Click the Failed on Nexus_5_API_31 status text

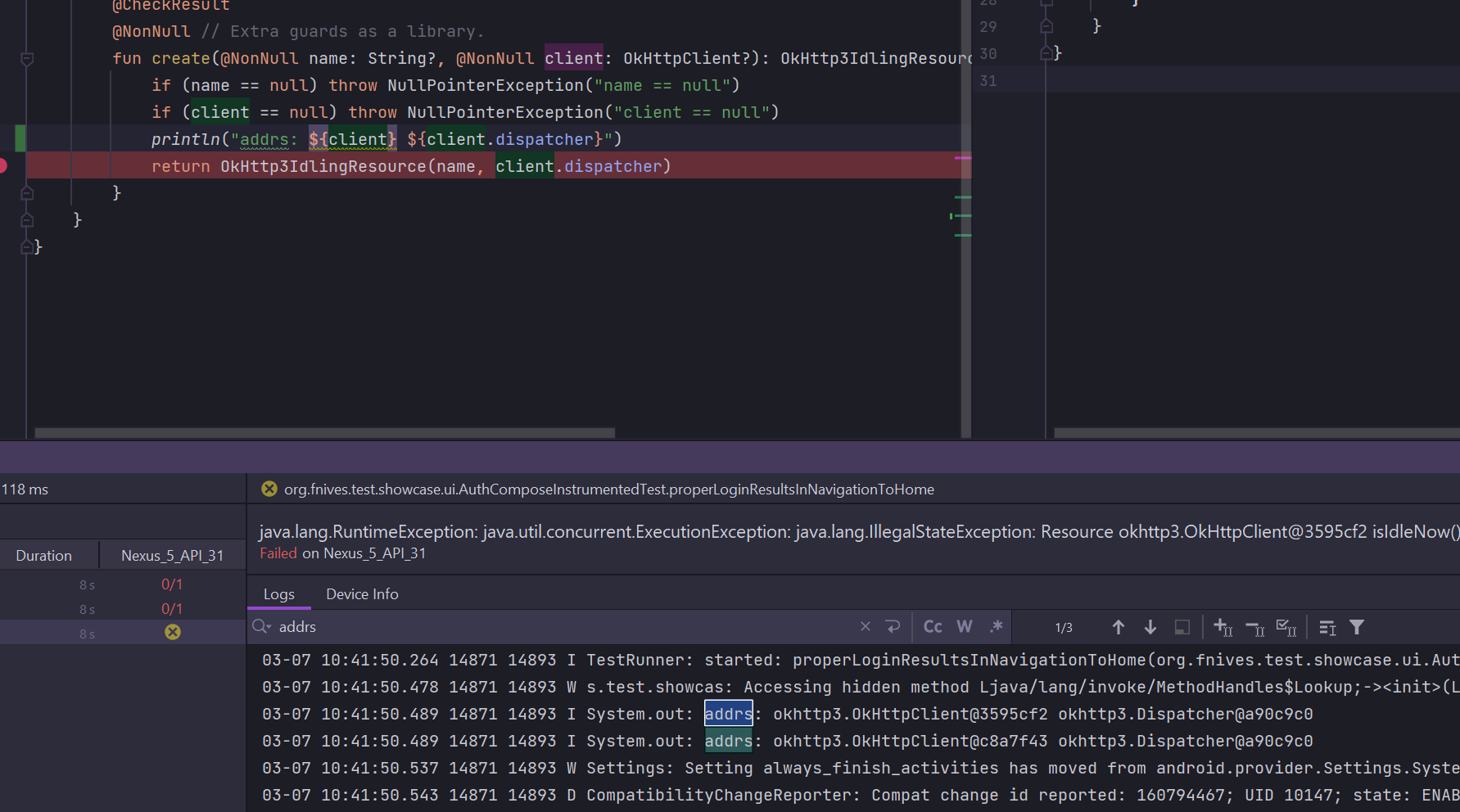coord(343,553)
